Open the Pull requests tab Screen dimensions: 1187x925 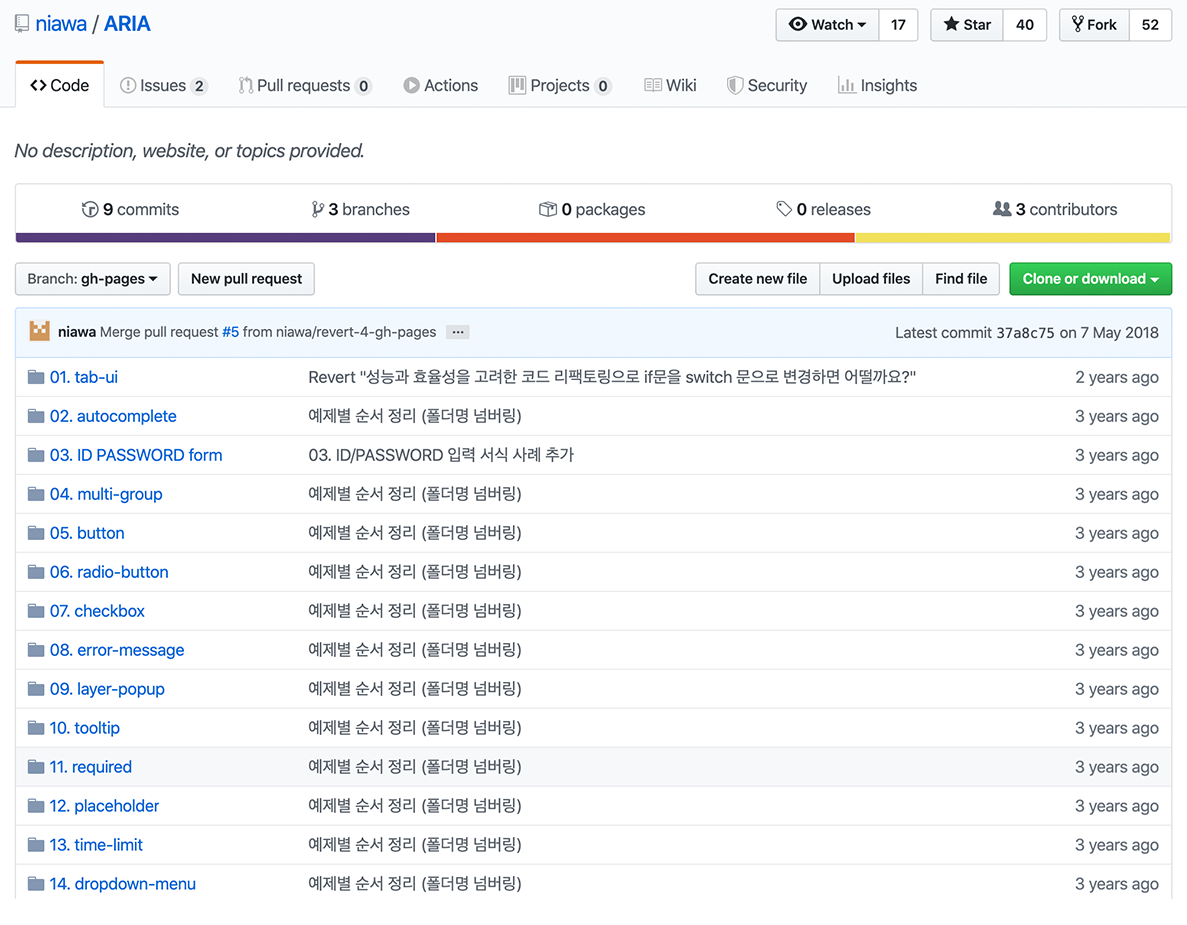pyautogui.click(x=304, y=86)
